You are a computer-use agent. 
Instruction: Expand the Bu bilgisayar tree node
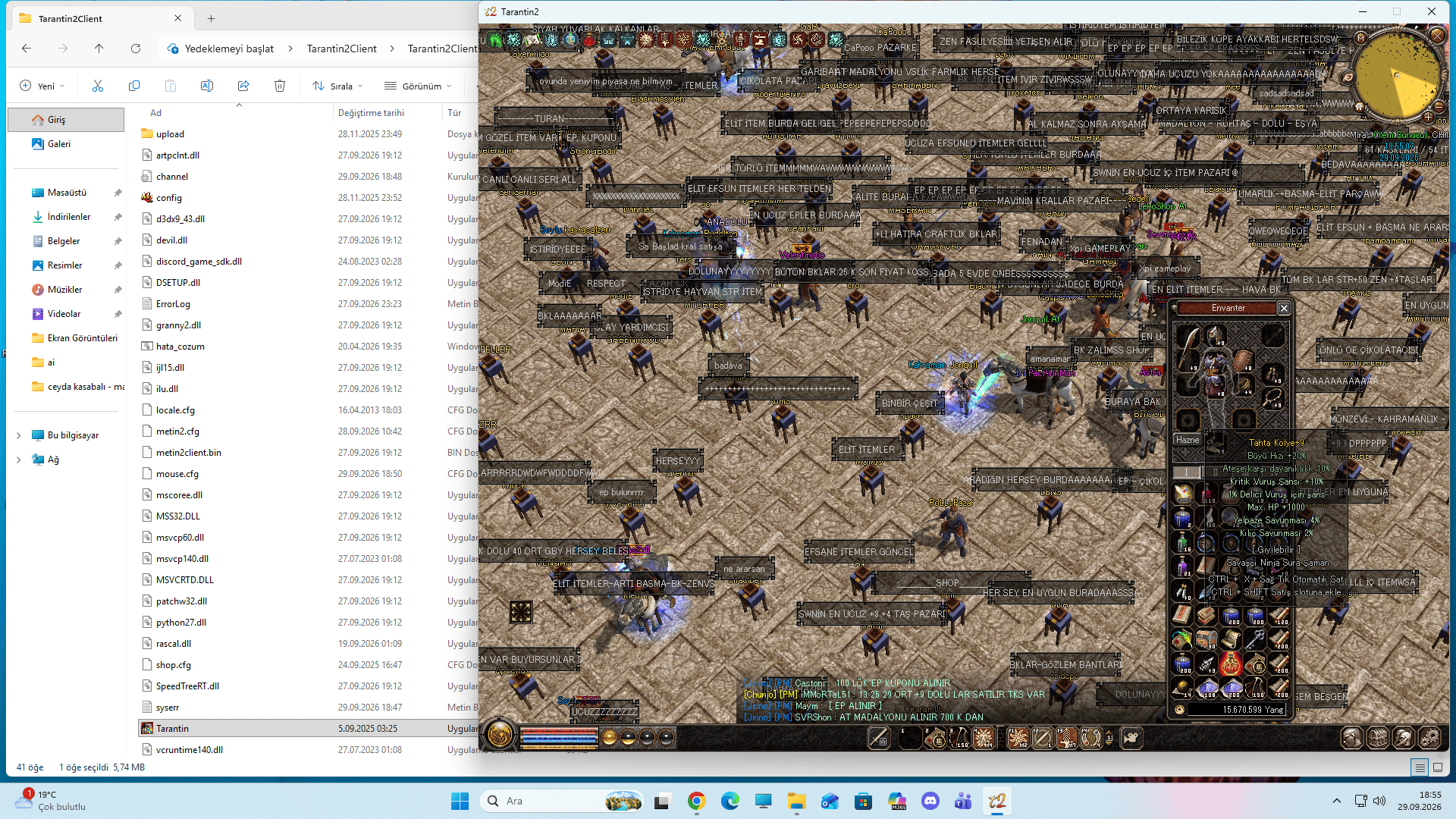click(19, 435)
